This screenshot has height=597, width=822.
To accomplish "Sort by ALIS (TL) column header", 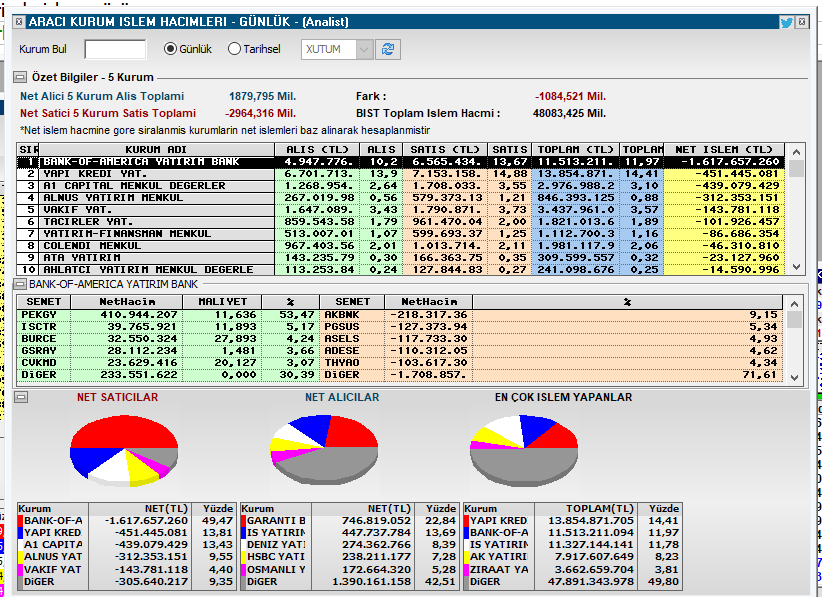I will [x=317, y=149].
